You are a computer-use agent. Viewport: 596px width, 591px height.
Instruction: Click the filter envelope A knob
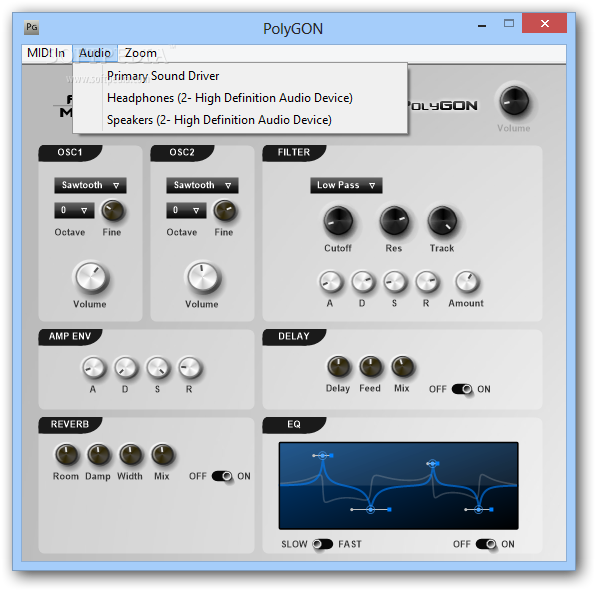coord(331,282)
